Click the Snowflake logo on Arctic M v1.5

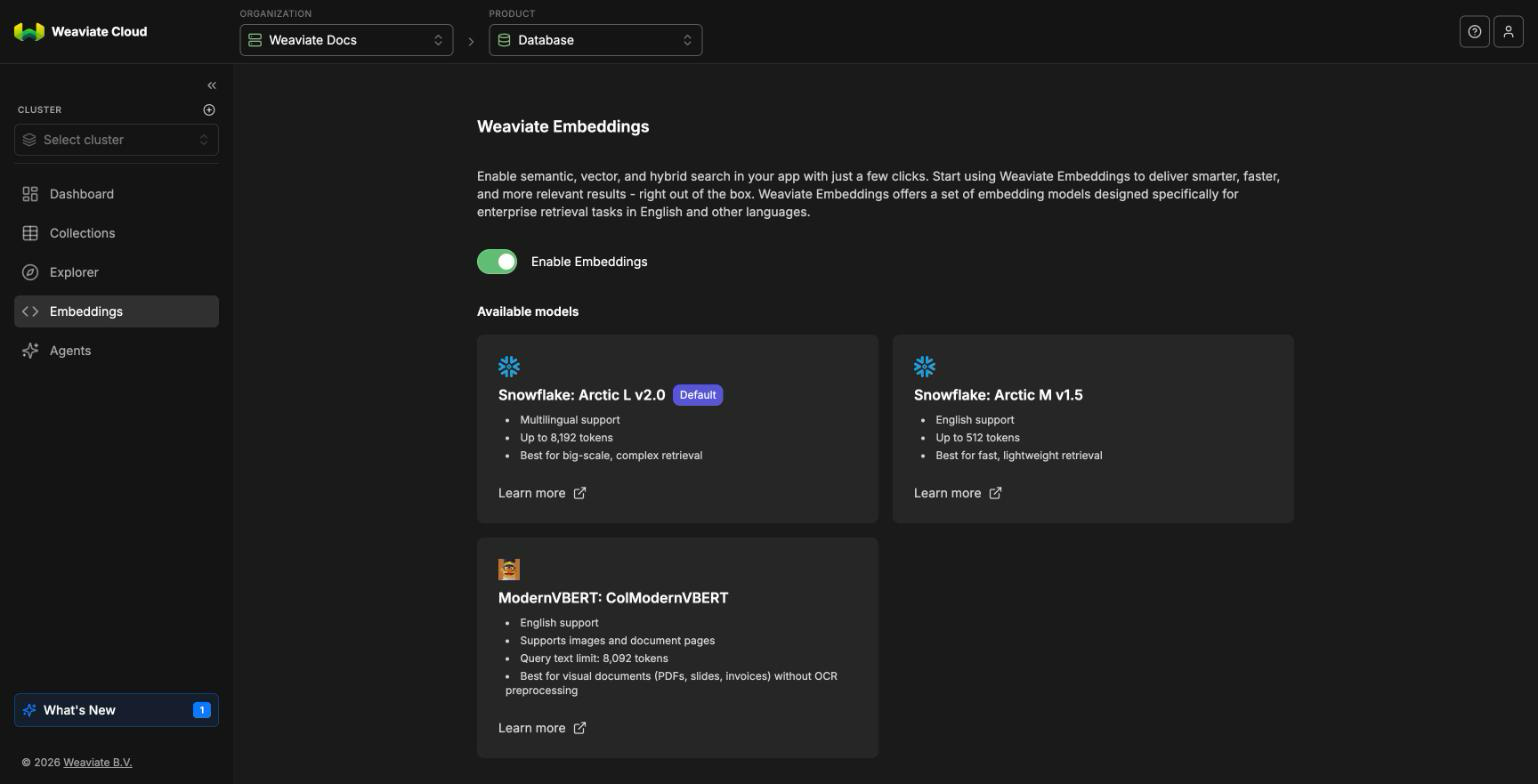[924, 367]
